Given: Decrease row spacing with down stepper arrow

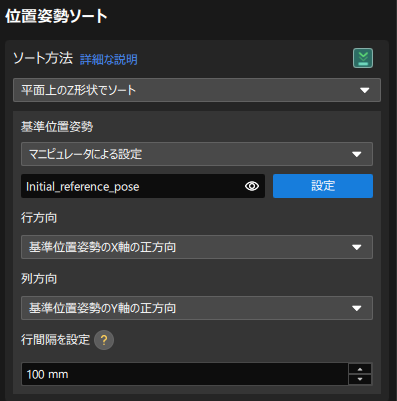Looking at the screenshot, I should click(360, 379).
